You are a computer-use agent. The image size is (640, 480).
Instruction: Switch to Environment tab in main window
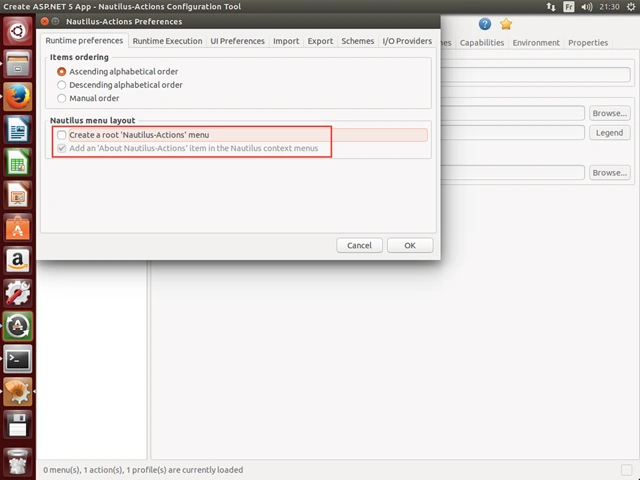click(x=536, y=42)
